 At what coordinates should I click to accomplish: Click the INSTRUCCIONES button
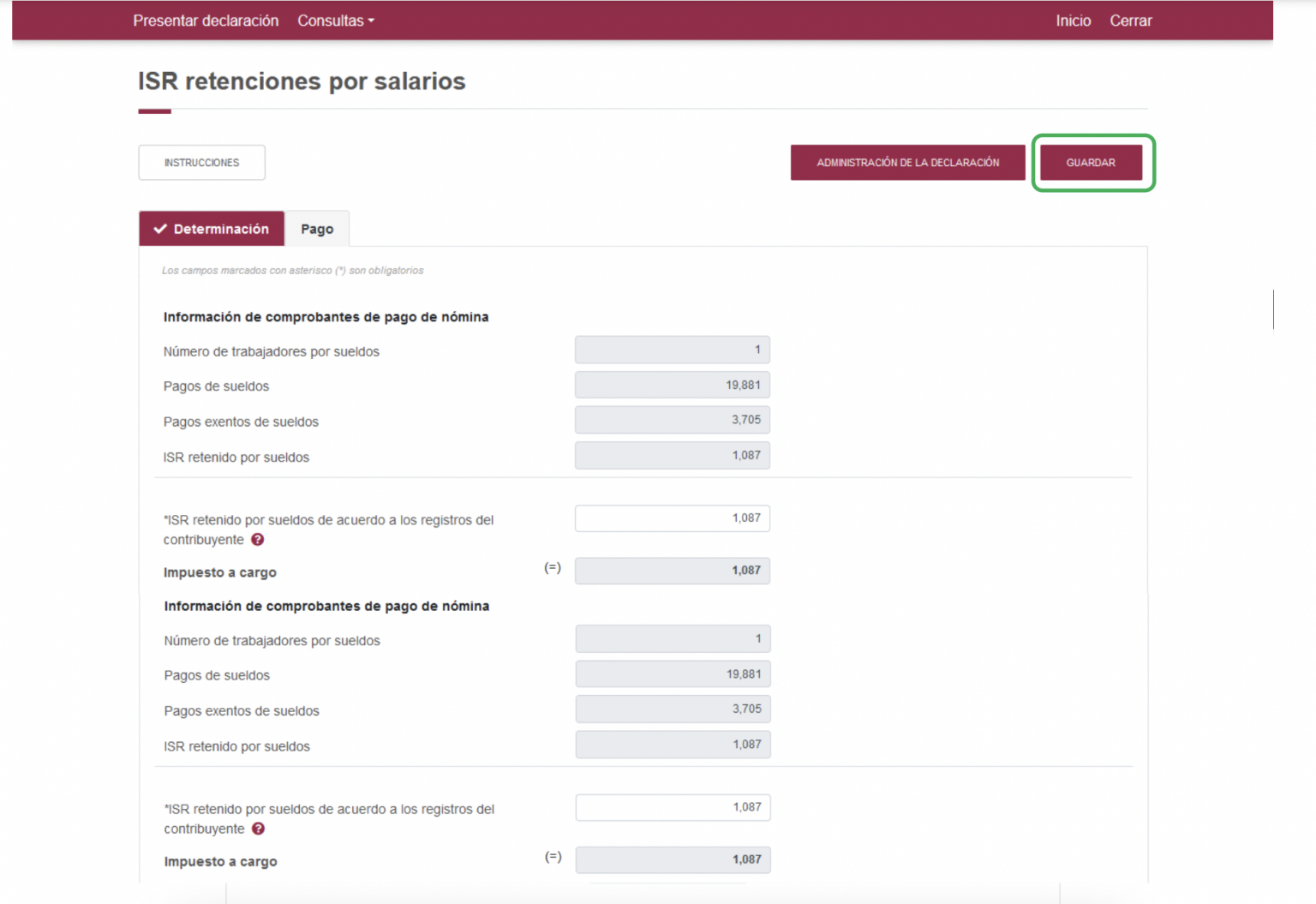pos(201,162)
